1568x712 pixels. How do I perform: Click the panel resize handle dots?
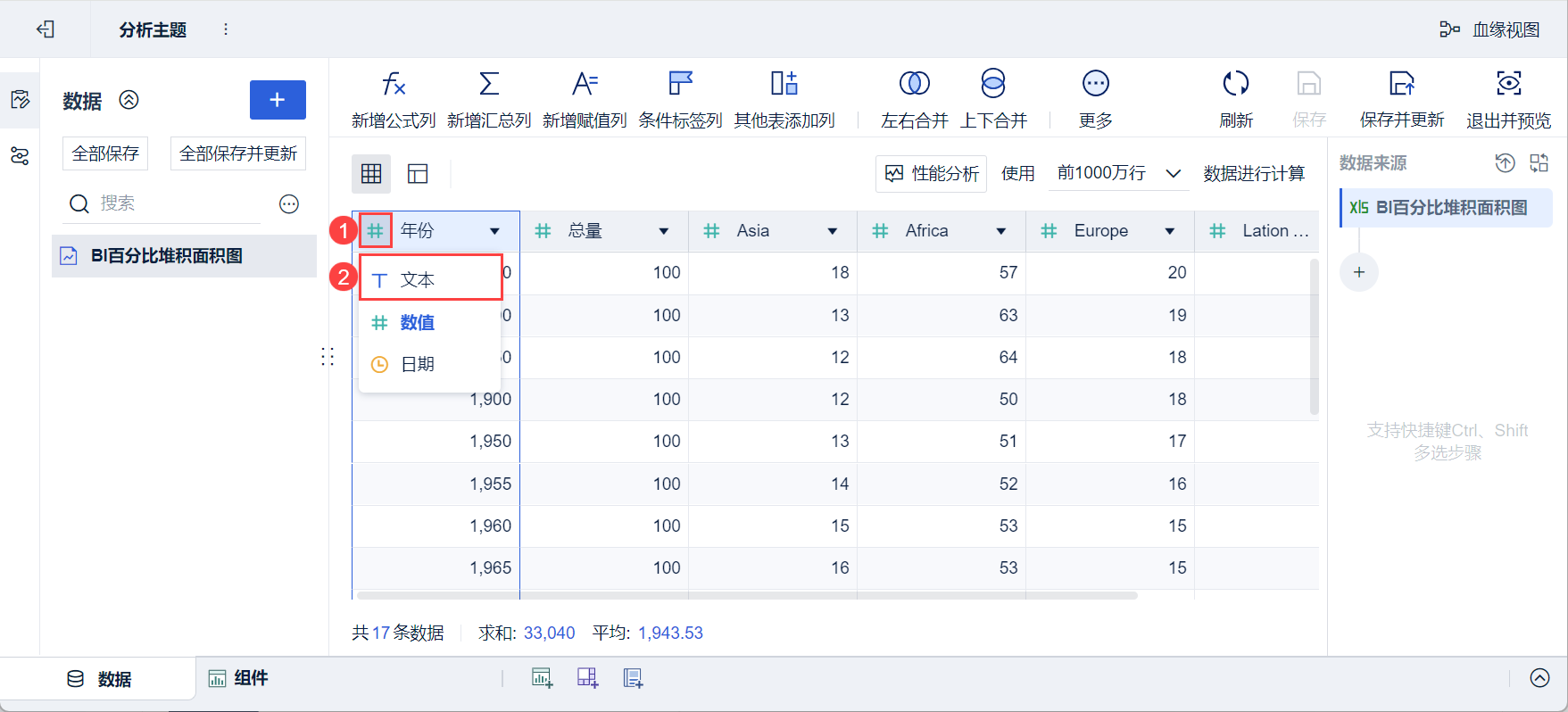pyautogui.click(x=328, y=357)
